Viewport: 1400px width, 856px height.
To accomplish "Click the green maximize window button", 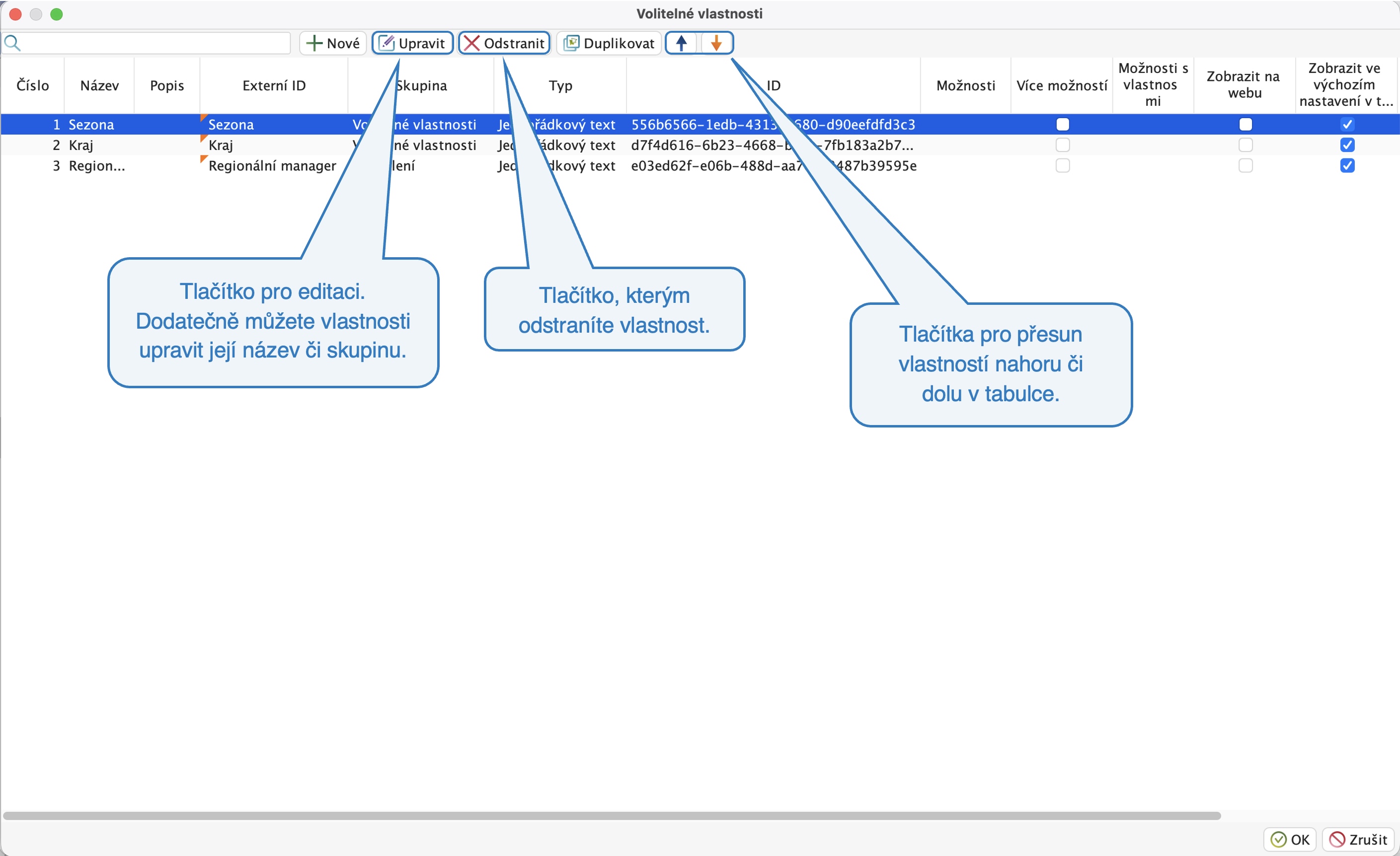I will coord(56,14).
